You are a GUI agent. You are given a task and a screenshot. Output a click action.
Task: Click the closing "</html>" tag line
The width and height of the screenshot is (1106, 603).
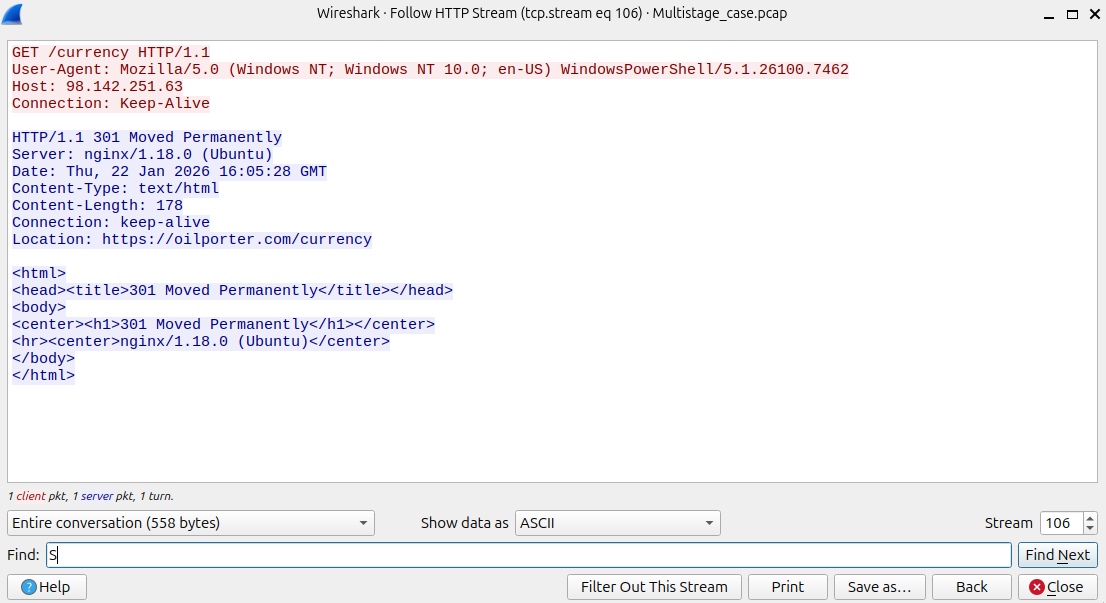pyautogui.click(x=43, y=375)
